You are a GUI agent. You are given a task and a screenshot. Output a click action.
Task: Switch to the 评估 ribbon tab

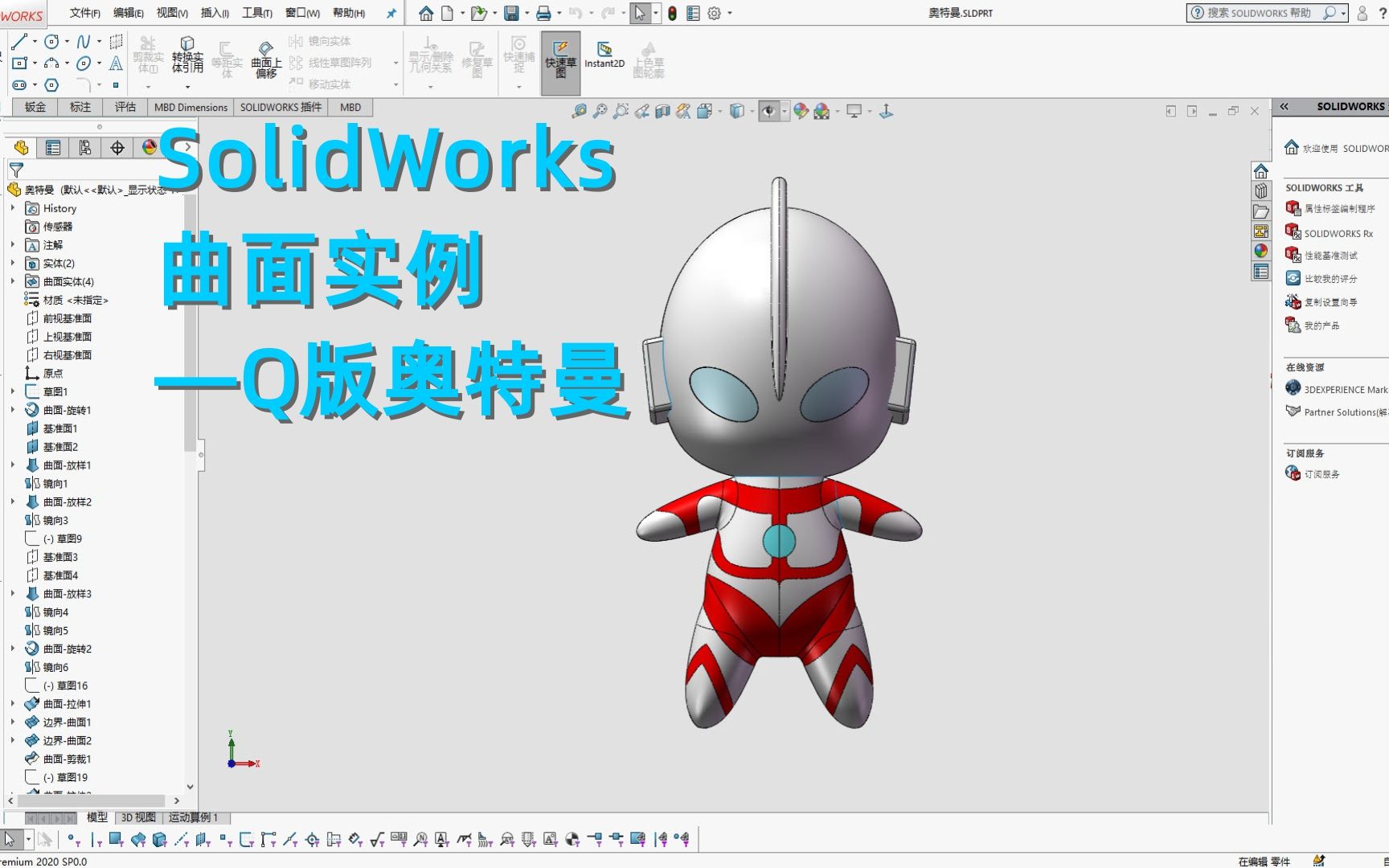[x=125, y=107]
